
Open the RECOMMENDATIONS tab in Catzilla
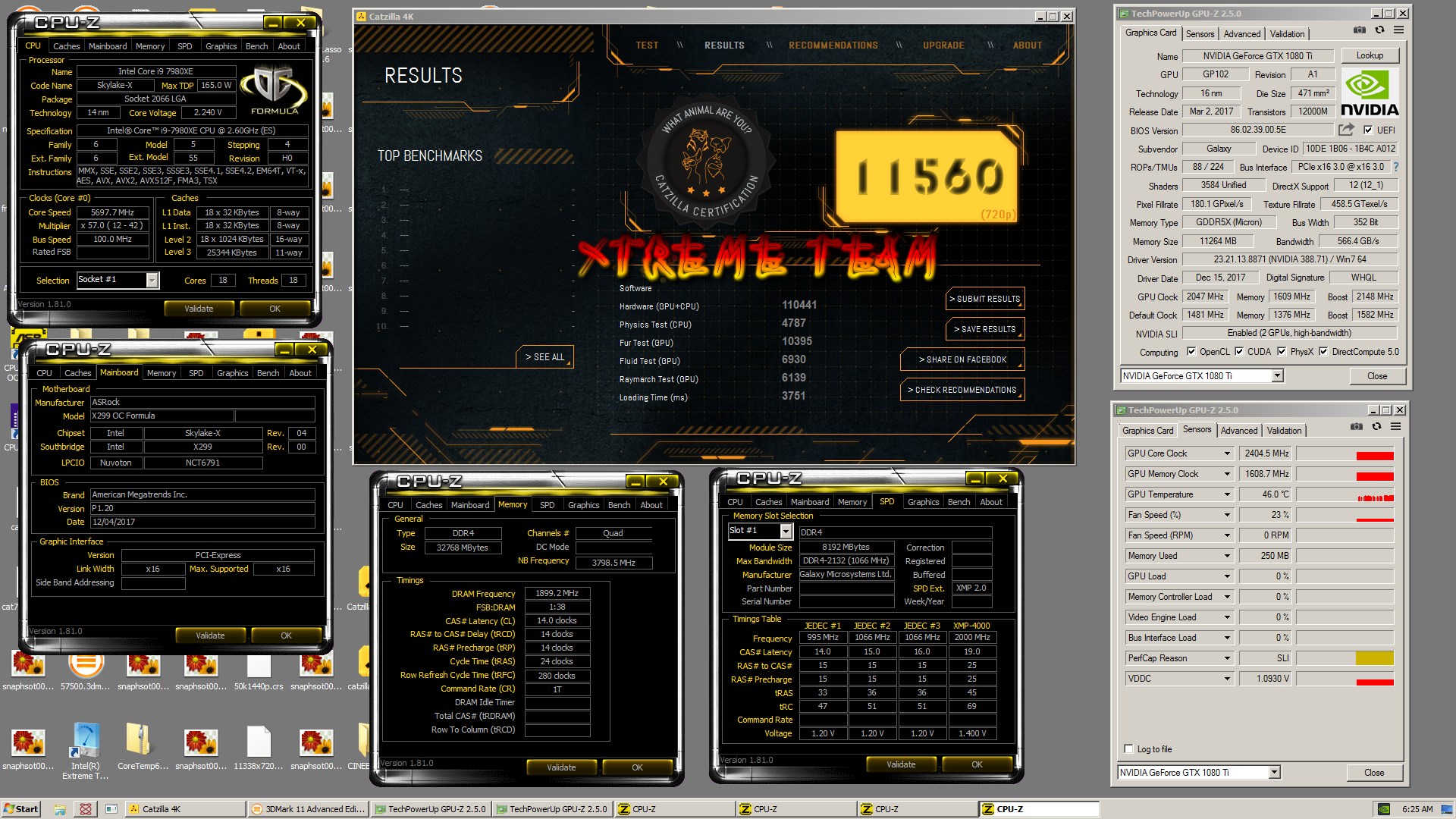click(x=833, y=45)
